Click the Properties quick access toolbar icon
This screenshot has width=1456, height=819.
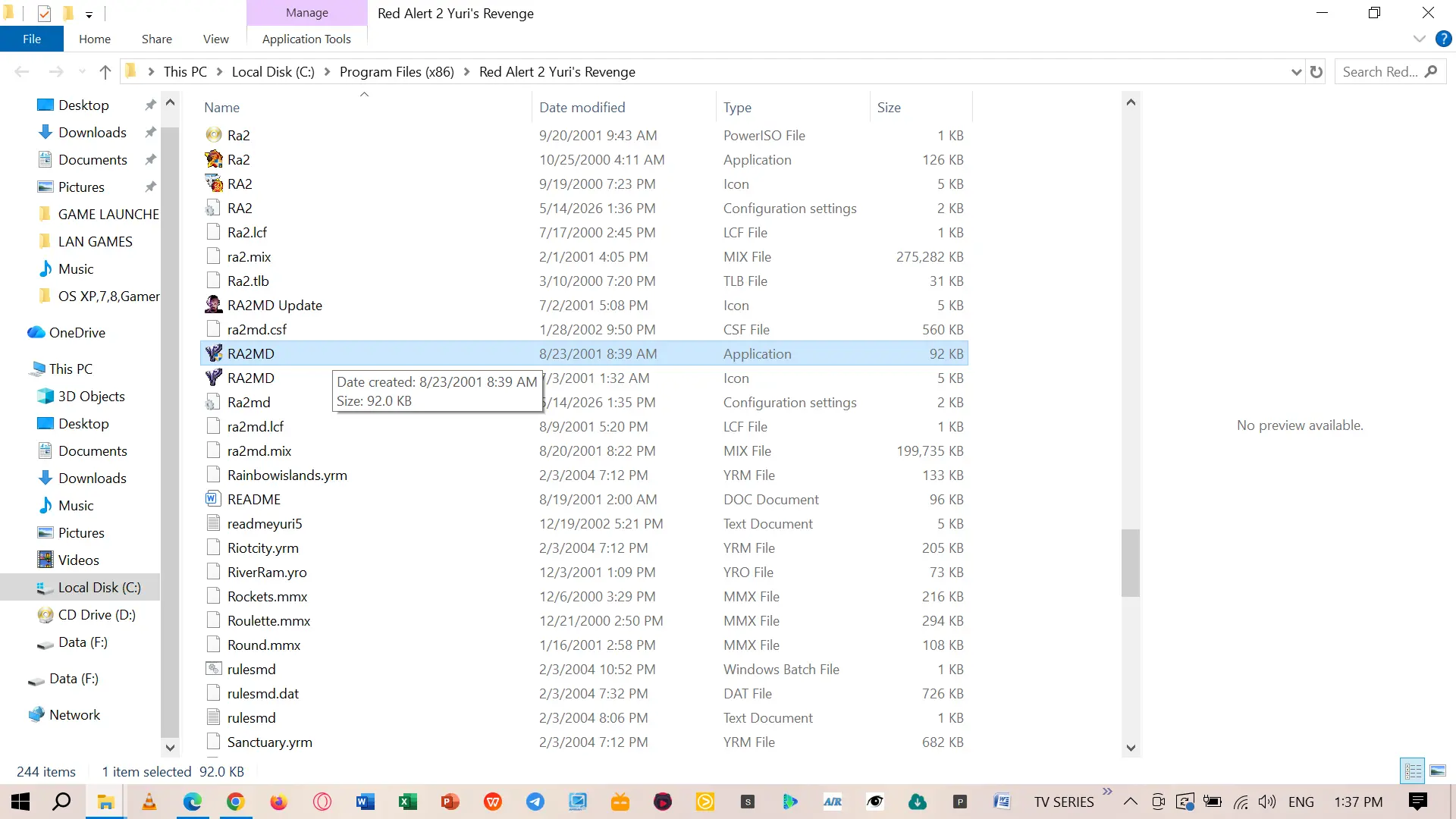(x=44, y=13)
